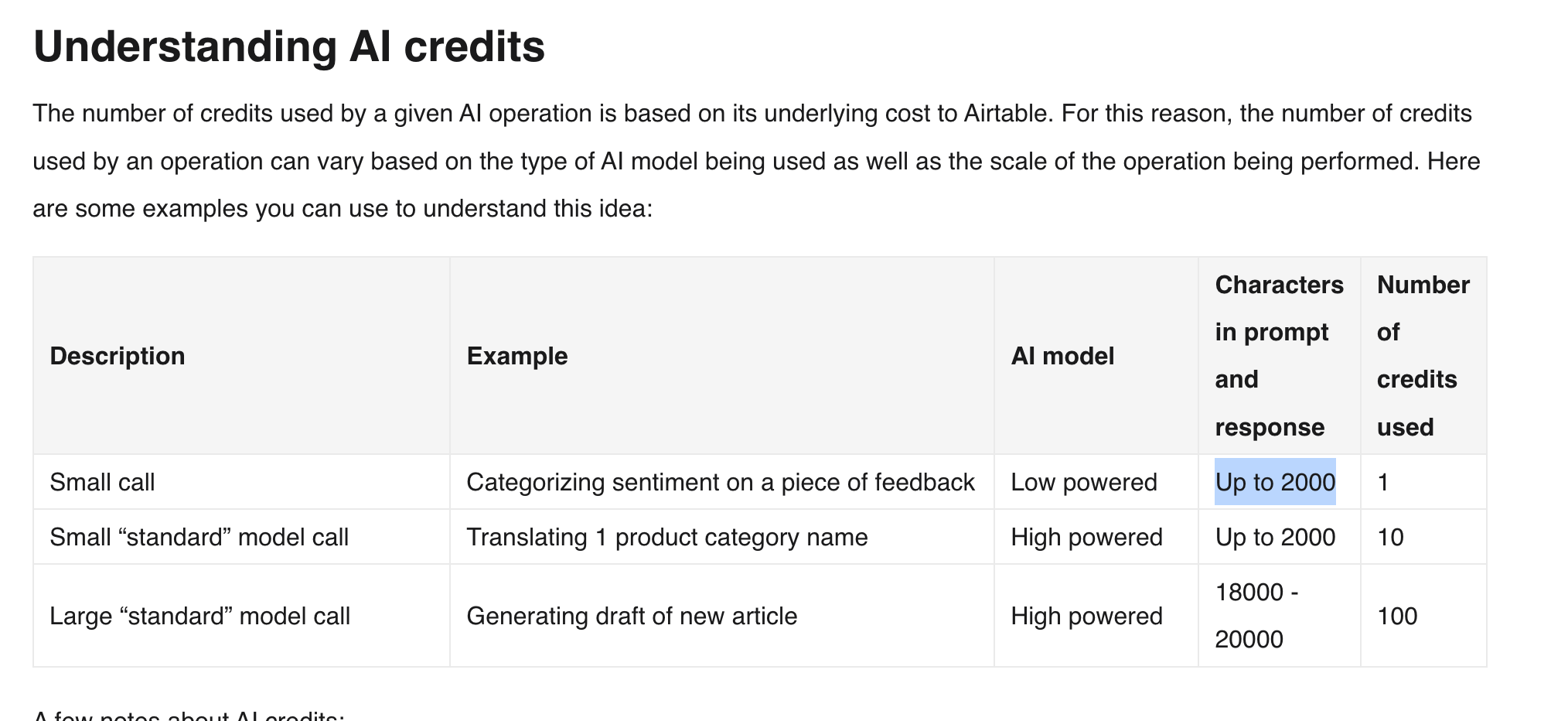
Task: Click the credits value "1" in Small call row
Action: coord(1383,483)
